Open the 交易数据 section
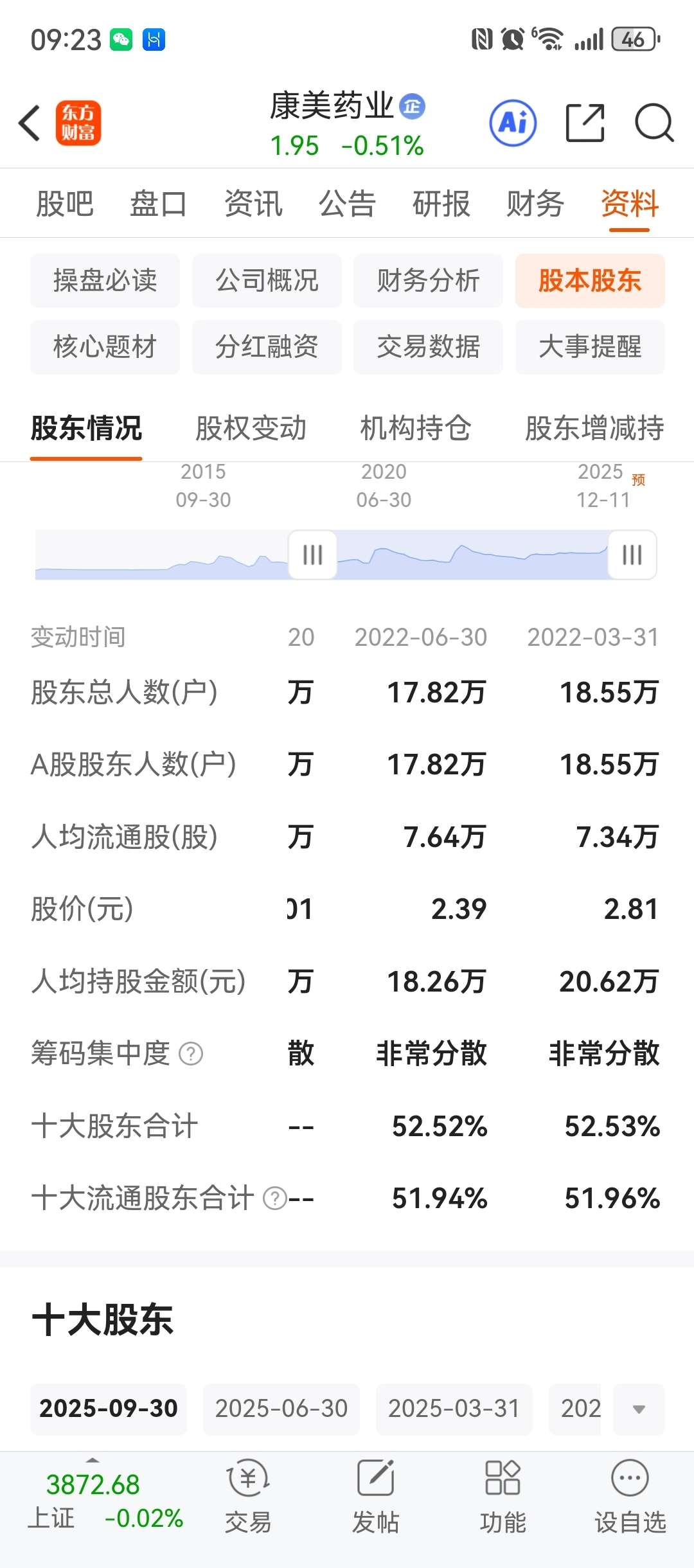The width and height of the screenshot is (694, 1568). [428, 347]
